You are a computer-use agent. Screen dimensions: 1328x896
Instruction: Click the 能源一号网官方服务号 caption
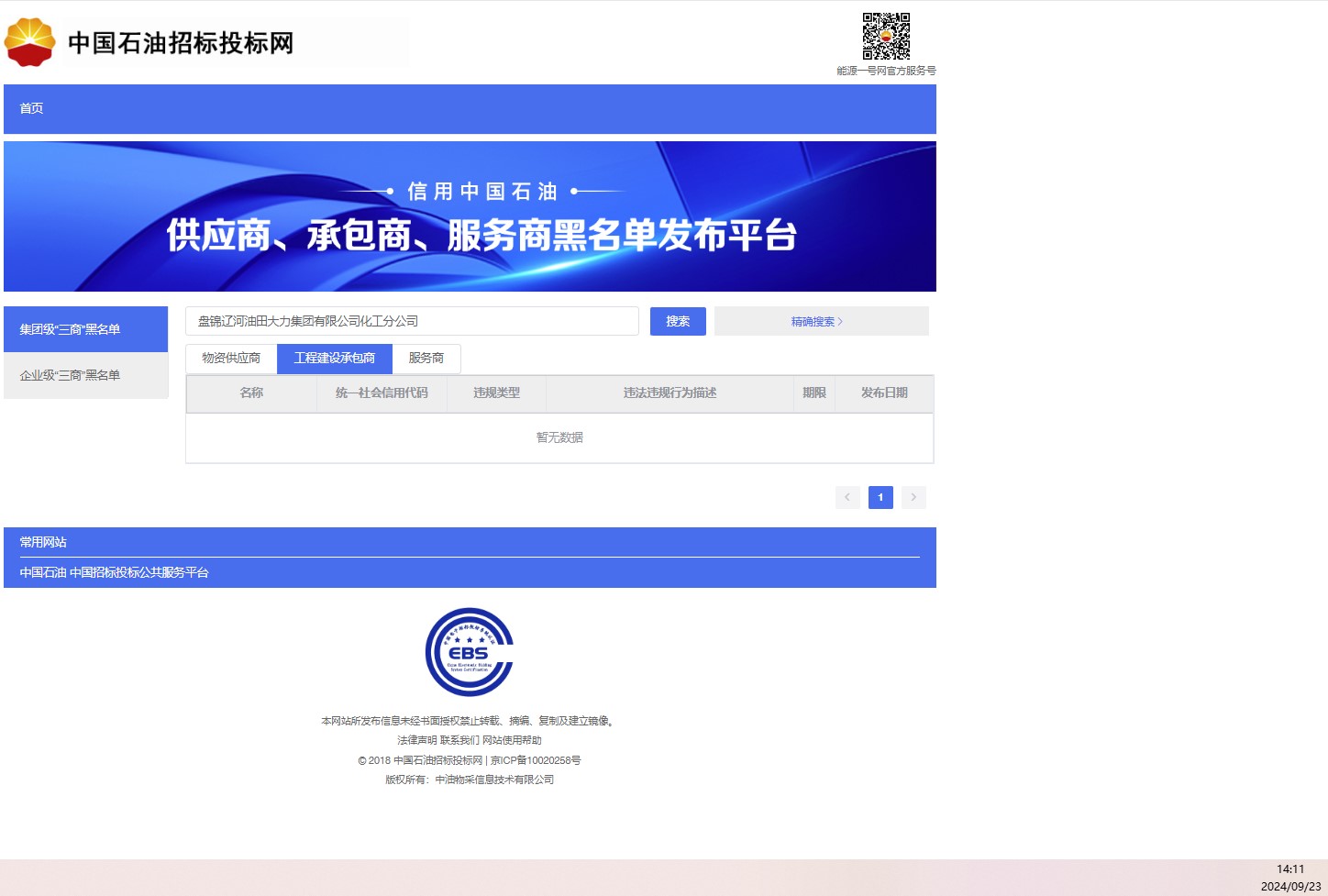point(886,71)
